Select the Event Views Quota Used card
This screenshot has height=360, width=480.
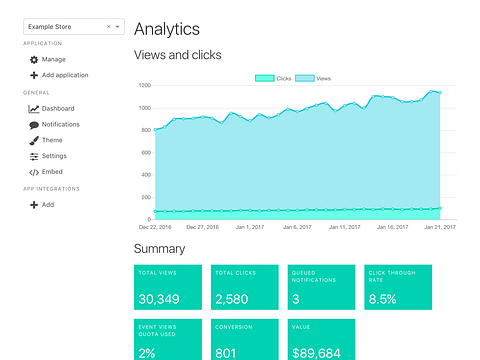click(x=168, y=339)
